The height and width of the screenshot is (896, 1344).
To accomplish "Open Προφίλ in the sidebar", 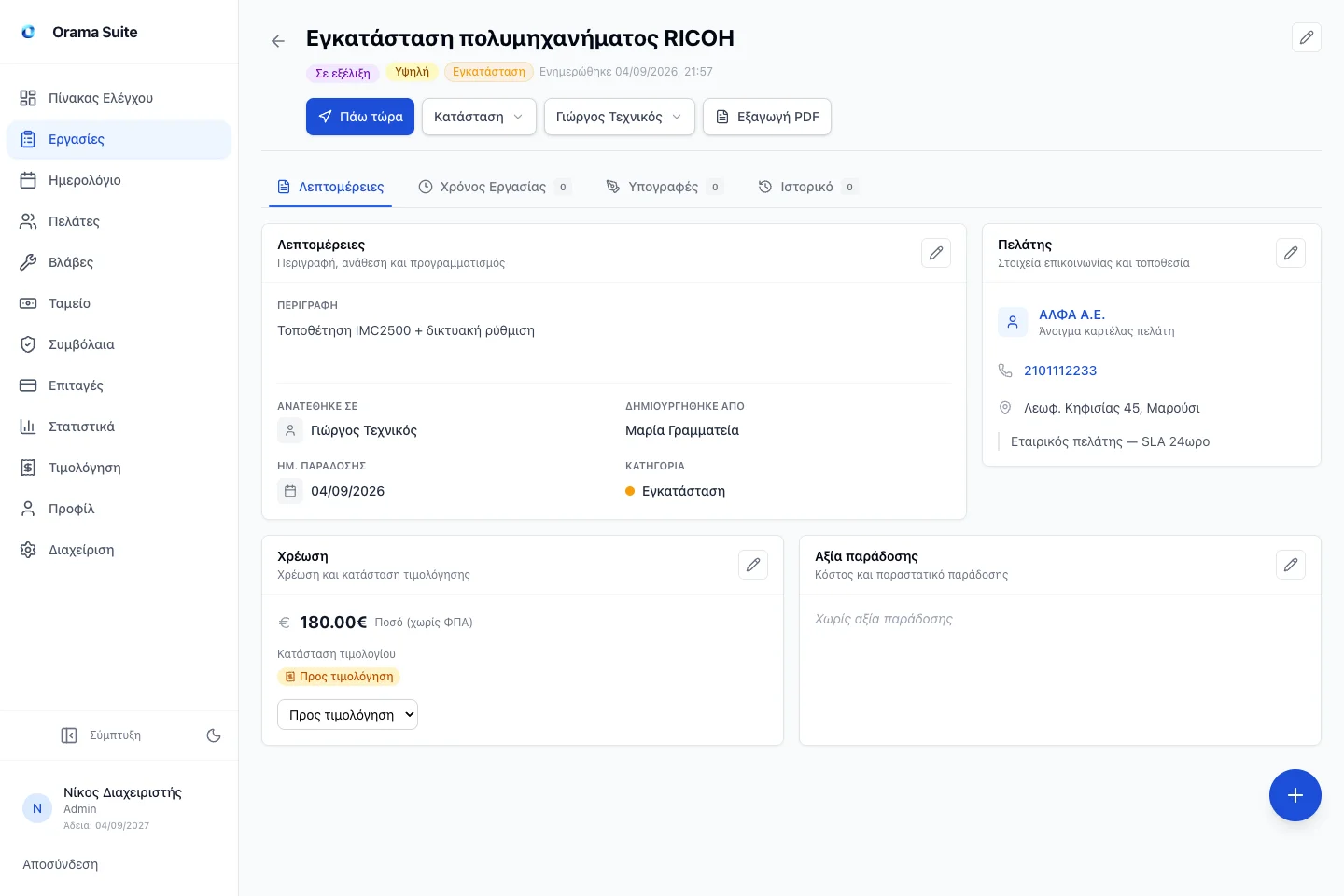I will pos(119,509).
